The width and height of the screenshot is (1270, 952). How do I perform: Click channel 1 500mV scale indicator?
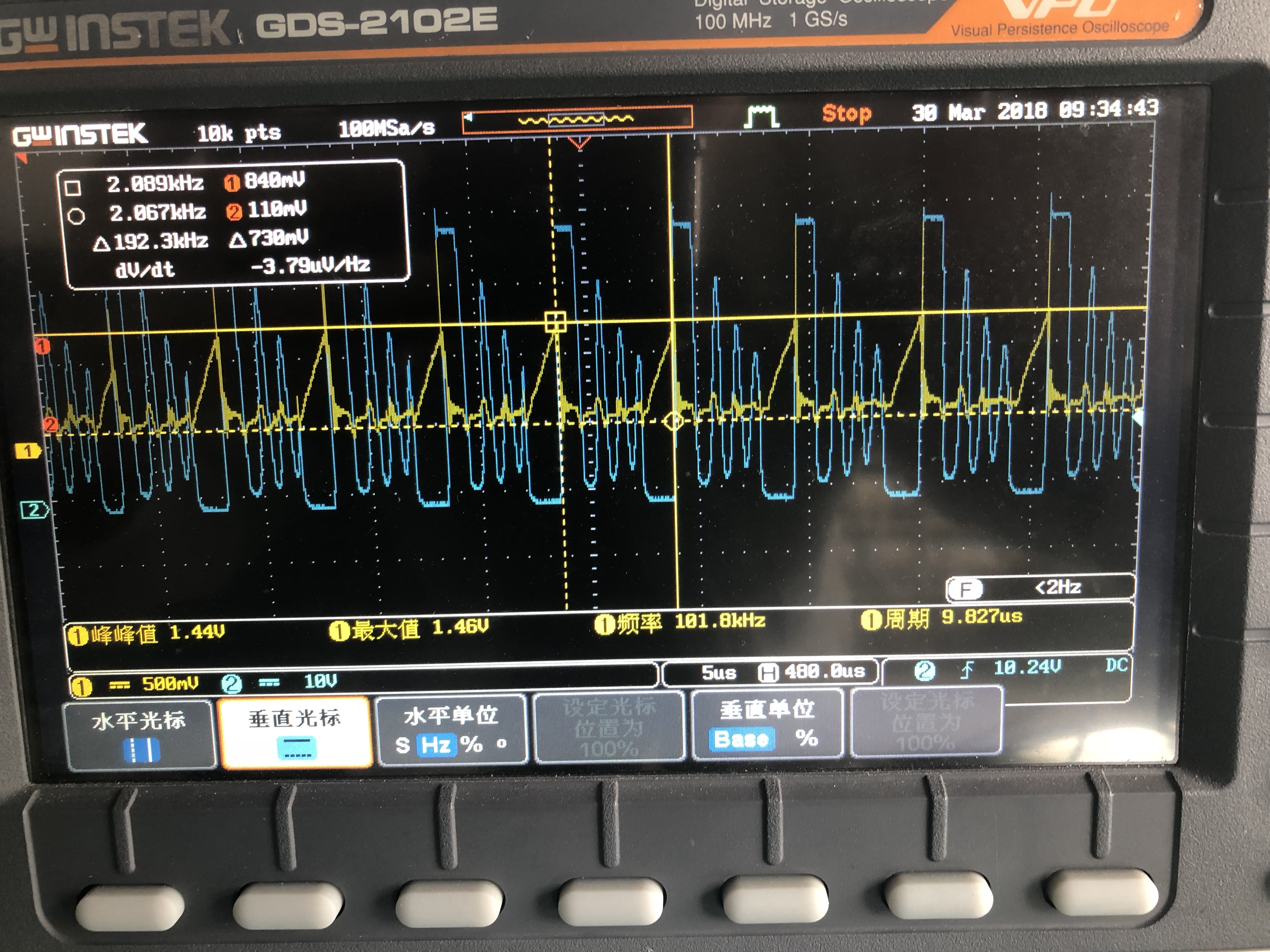coord(170,684)
